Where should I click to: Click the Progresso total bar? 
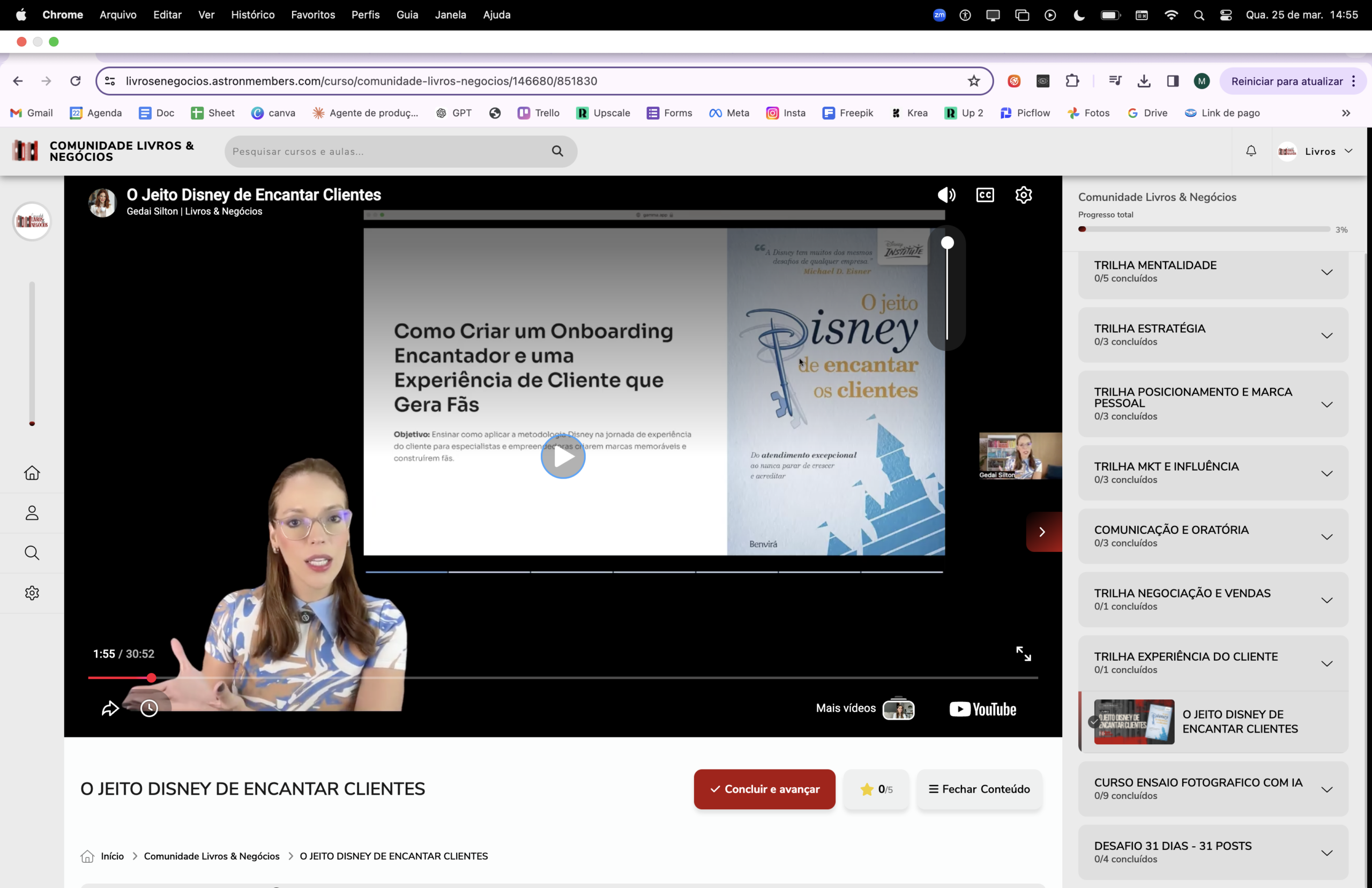[1204, 229]
